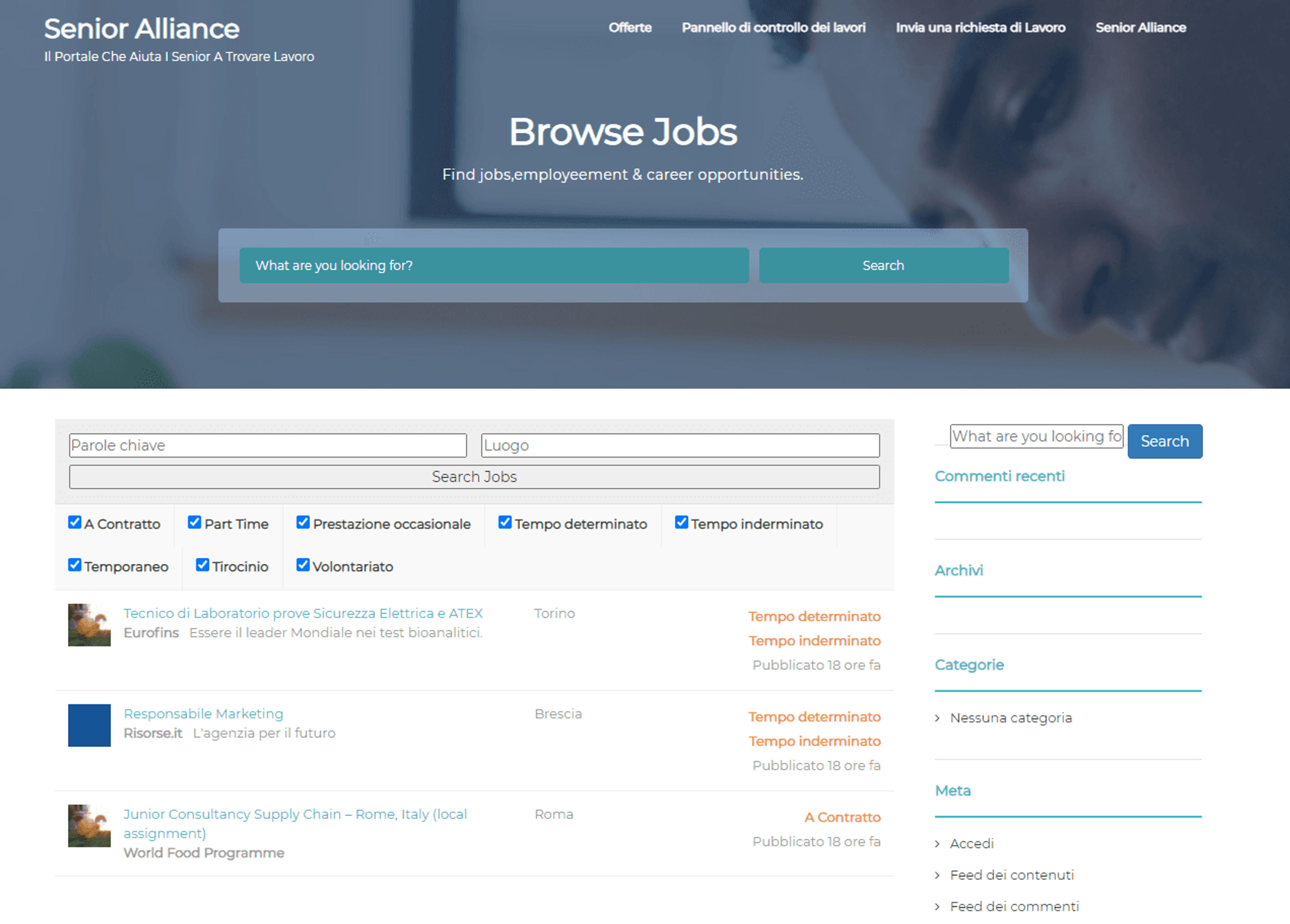Focus the Parole chiave keyword field
This screenshot has height=924, width=1290.
tap(268, 445)
